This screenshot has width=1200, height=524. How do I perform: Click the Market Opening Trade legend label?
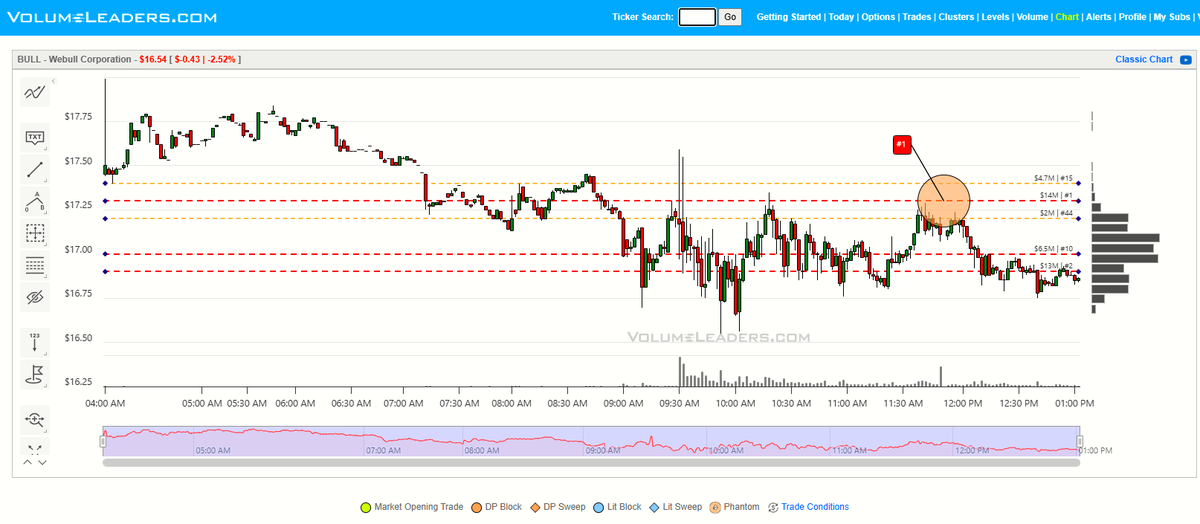pos(418,507)
